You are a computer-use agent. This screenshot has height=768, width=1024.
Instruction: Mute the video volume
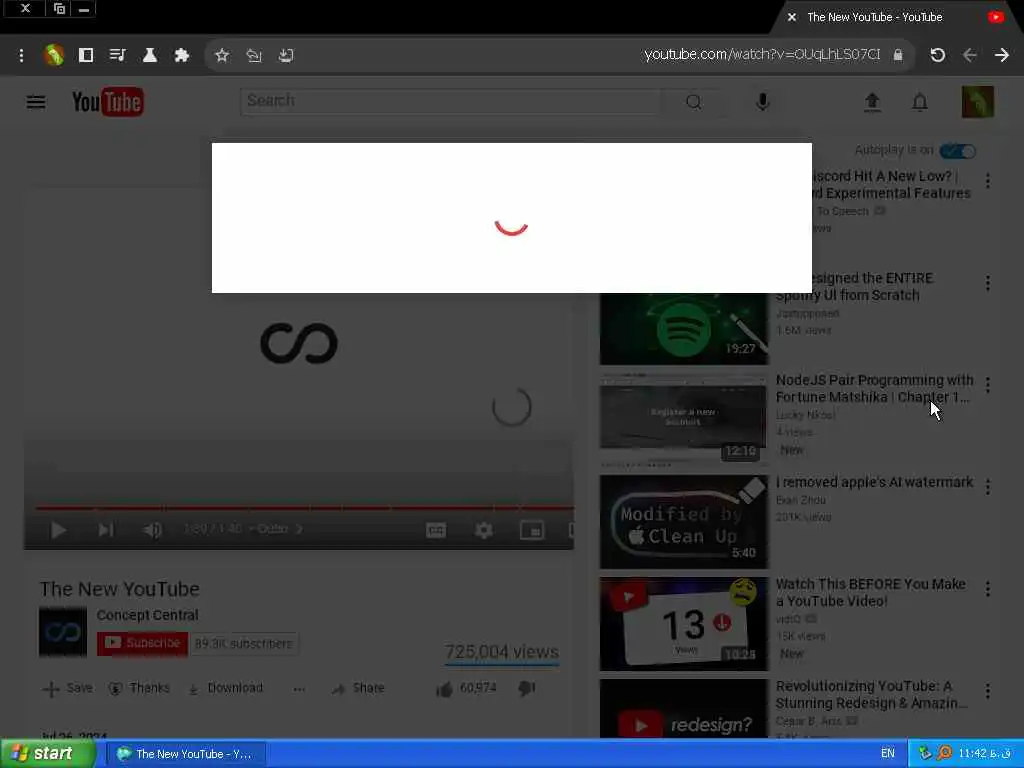point(152,530)
